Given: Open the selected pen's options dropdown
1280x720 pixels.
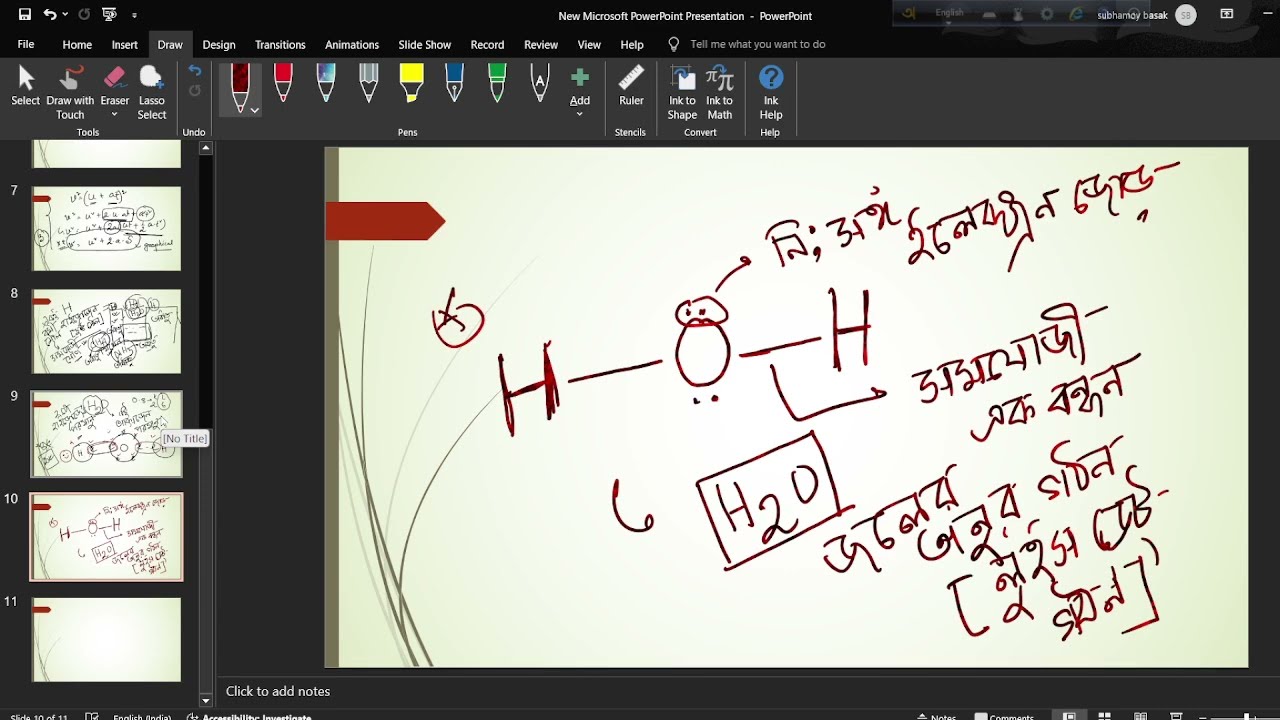Looking at the screenshot, I should [255, 110].
